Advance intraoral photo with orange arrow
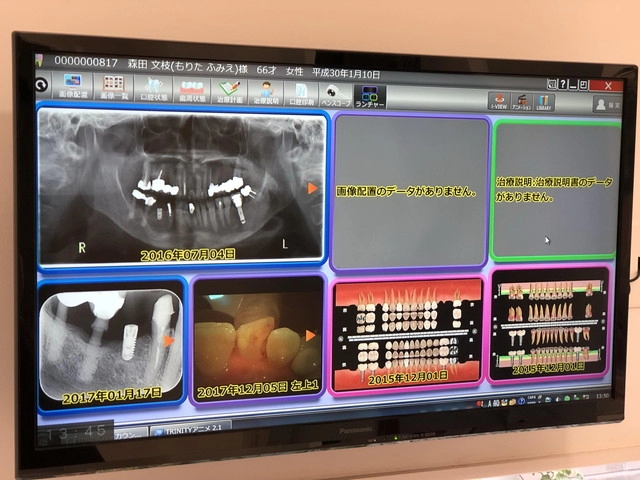This screenshot has height=480, width=640. coord(310,336)
